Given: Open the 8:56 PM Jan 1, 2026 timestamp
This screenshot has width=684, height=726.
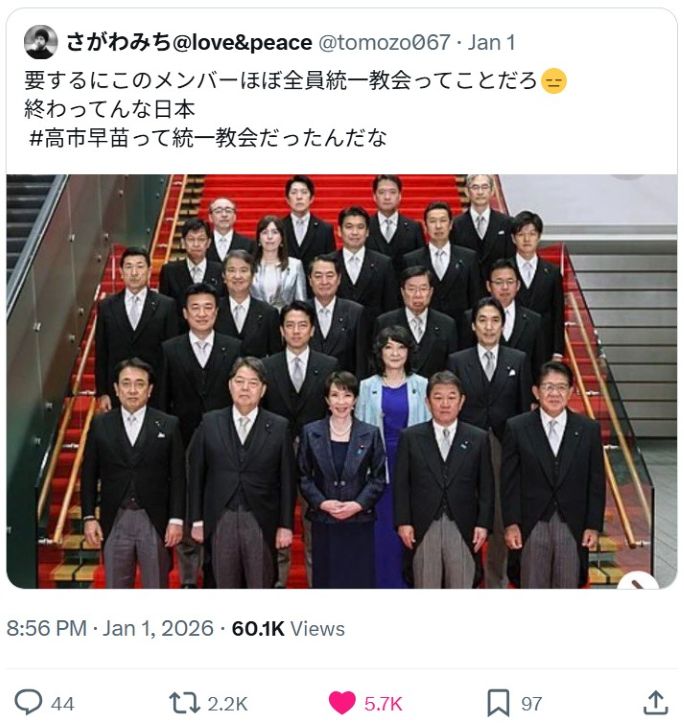Looking at the screenshot, I should point(110,628).
